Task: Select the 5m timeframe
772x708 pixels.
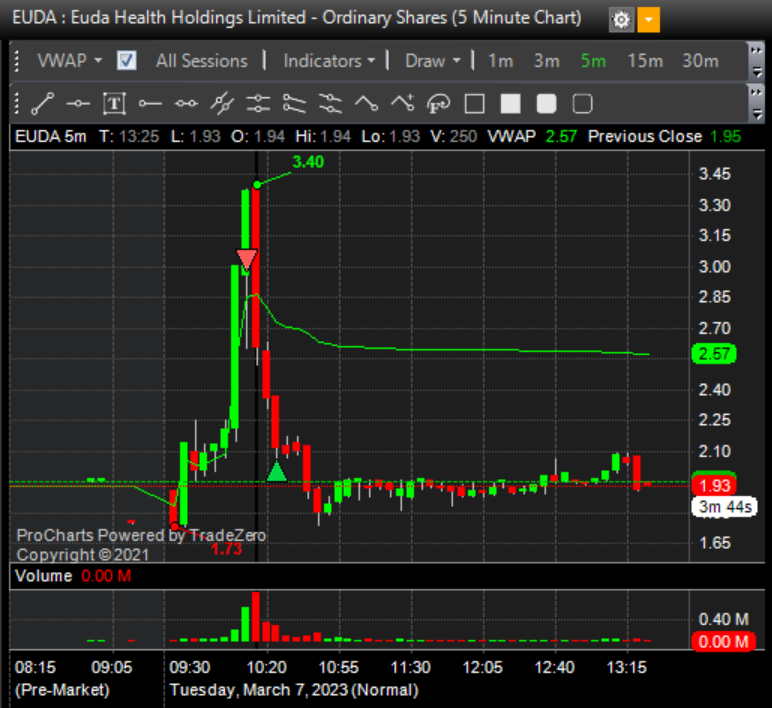Action: click(593, 61)
